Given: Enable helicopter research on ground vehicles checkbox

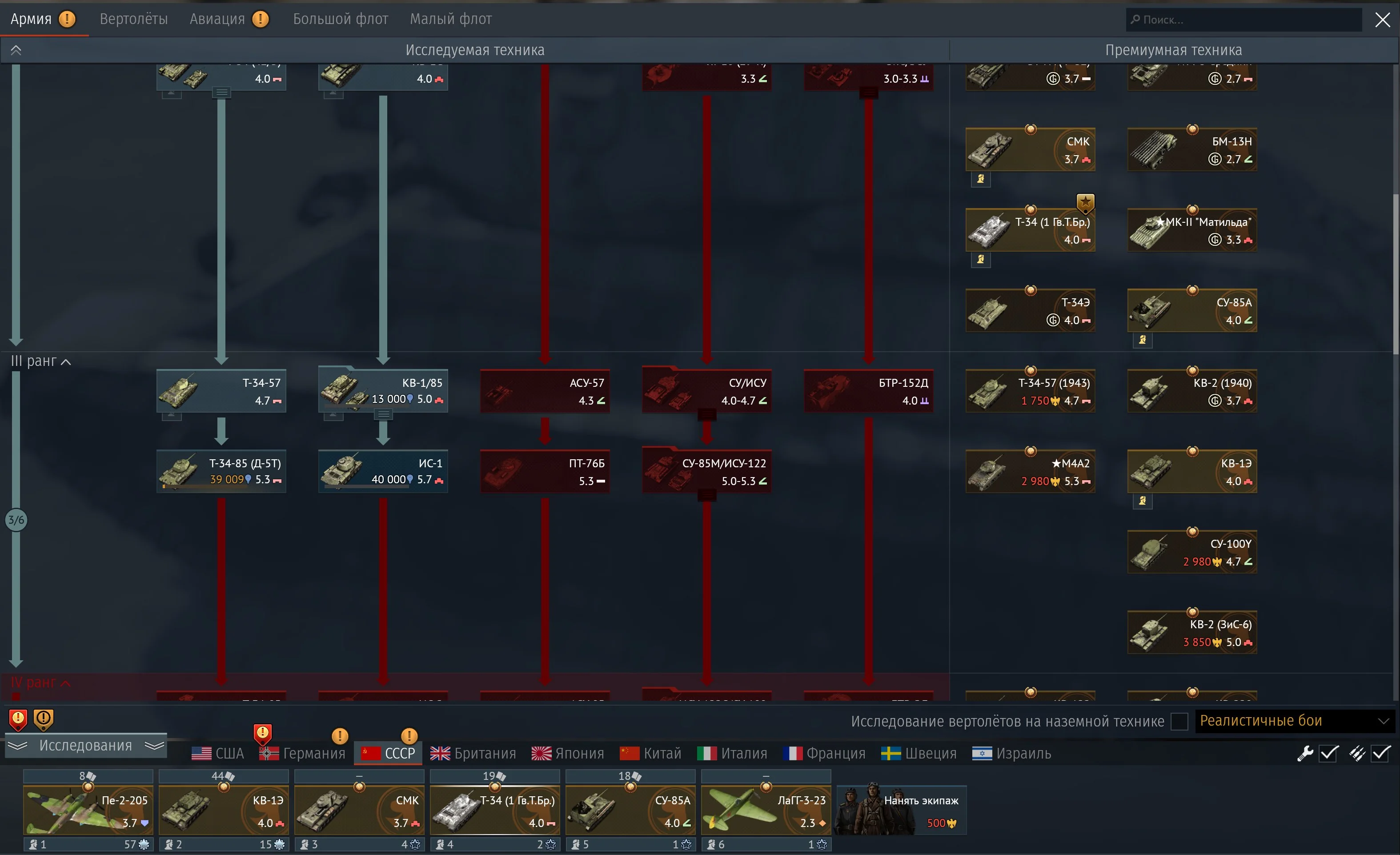Looking at the screenshot, I should [x=1179, y=722].
